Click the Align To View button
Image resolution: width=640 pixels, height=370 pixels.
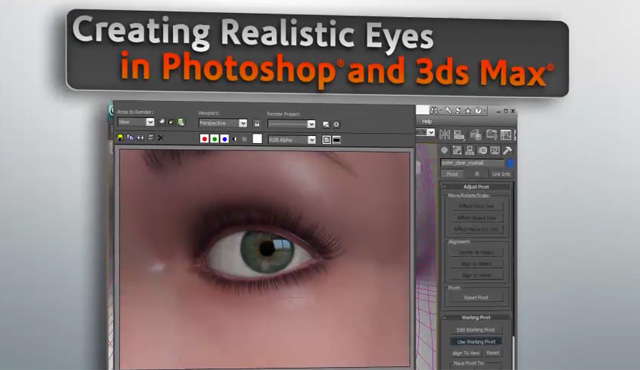click(466, 353)
